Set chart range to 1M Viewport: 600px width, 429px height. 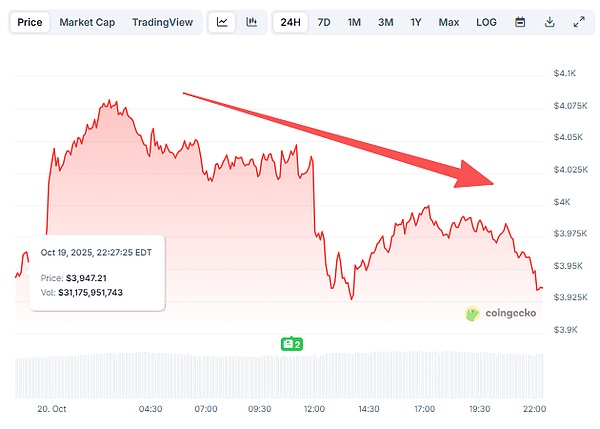tap(354, 21)
